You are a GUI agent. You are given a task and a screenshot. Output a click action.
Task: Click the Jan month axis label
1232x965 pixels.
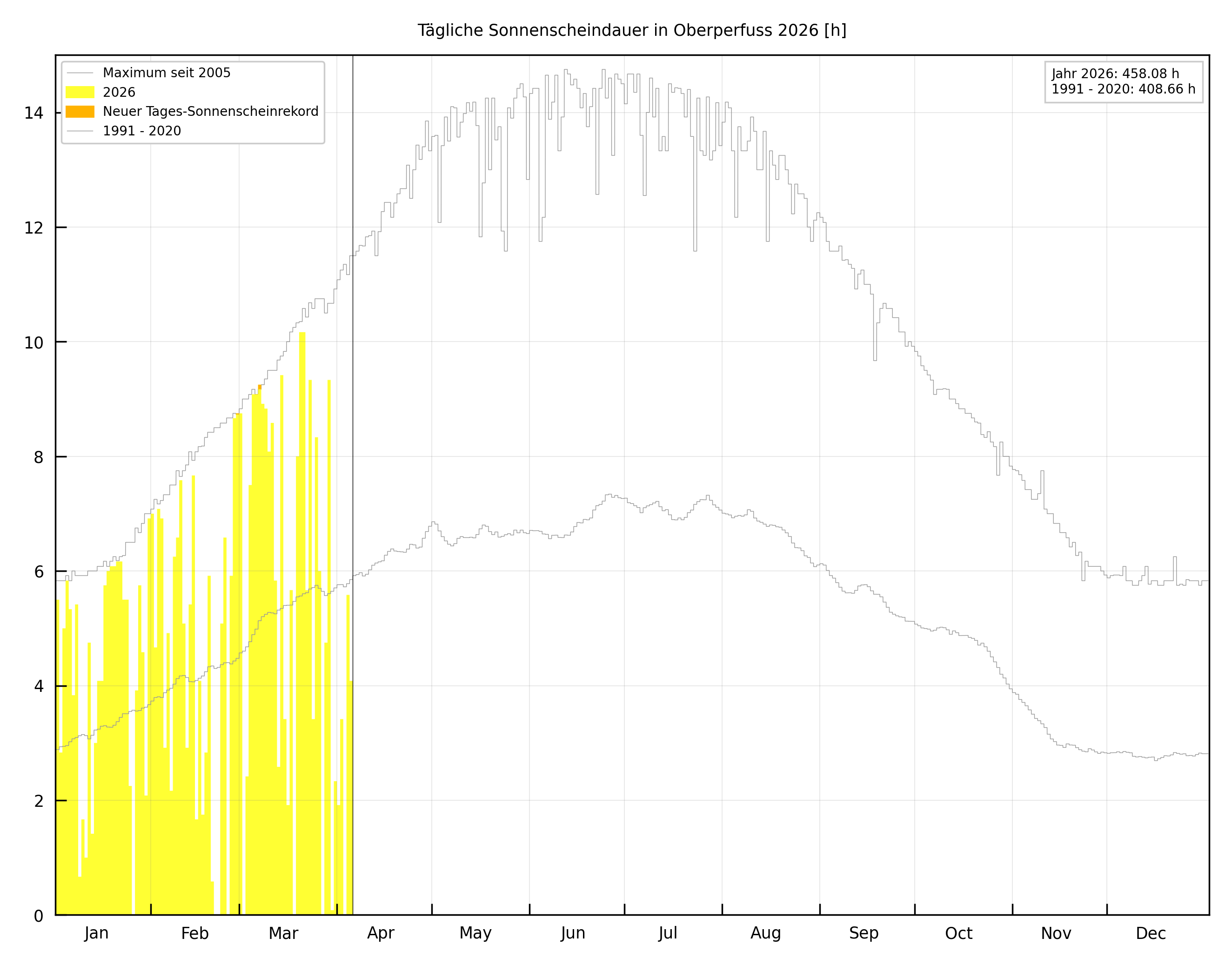coord(97,933)
